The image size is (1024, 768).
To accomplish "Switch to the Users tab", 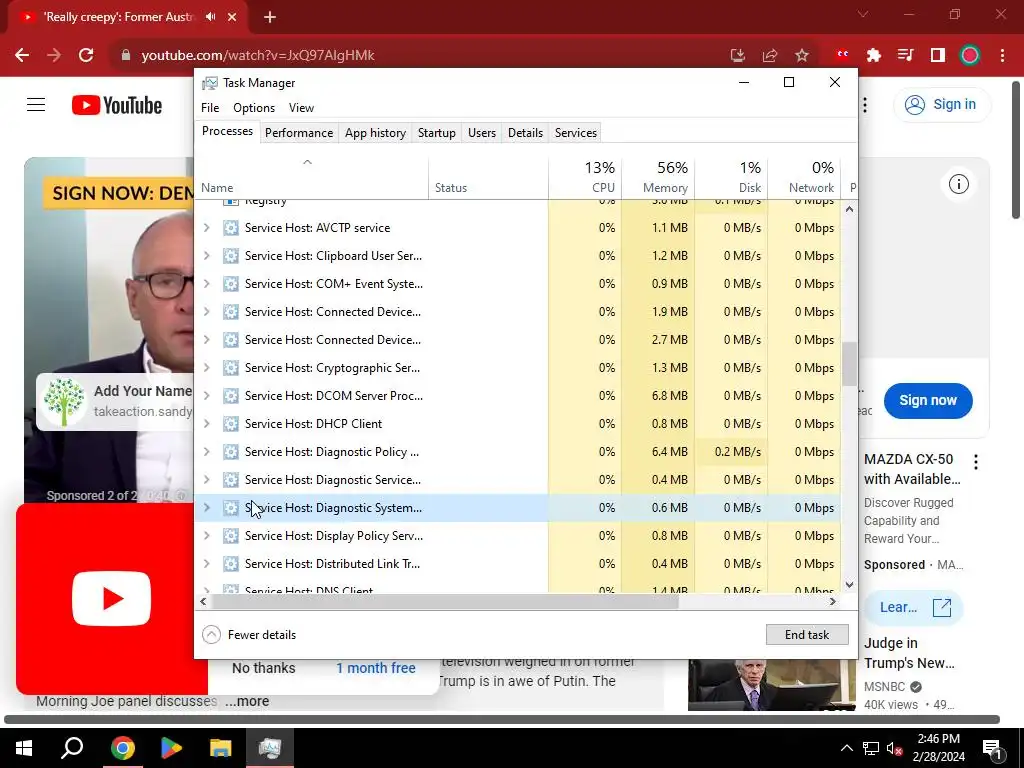I will (x=481, y=133).
